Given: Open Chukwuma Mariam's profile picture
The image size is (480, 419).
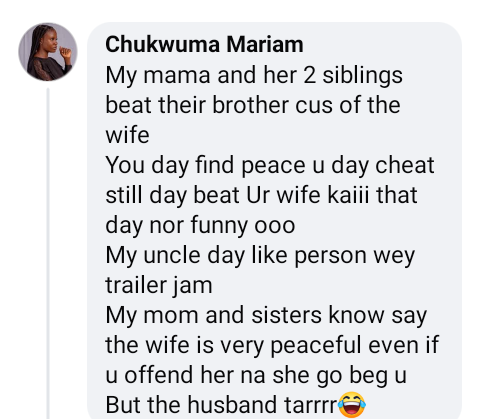Looking at the screenshot, I should 48,52.
